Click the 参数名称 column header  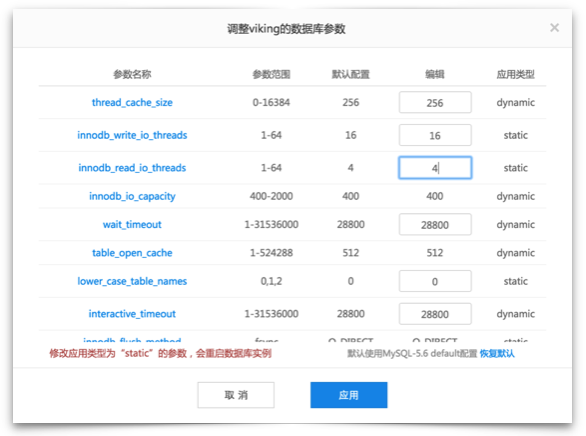132,74
